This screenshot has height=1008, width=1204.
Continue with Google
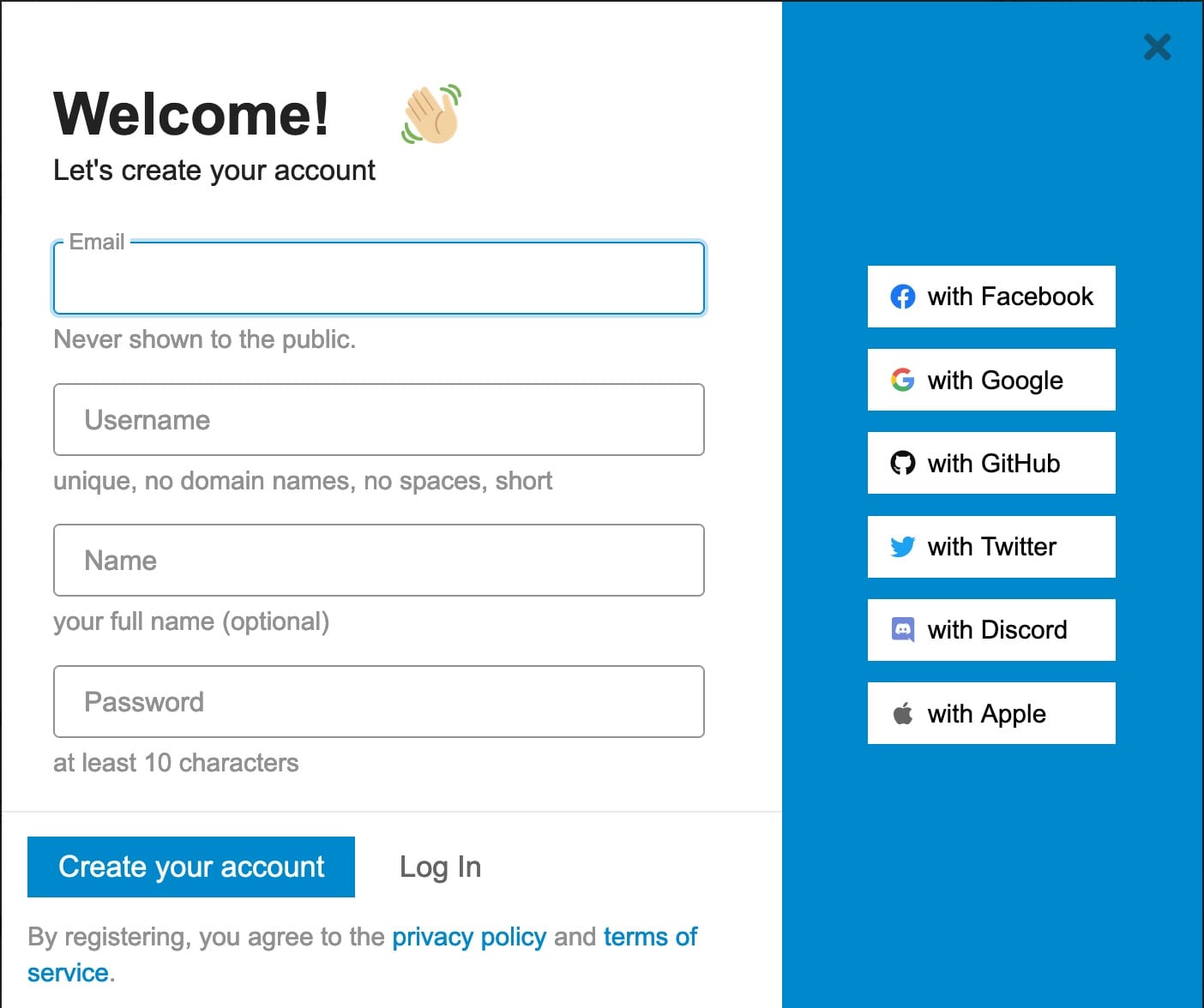[991, 380]
